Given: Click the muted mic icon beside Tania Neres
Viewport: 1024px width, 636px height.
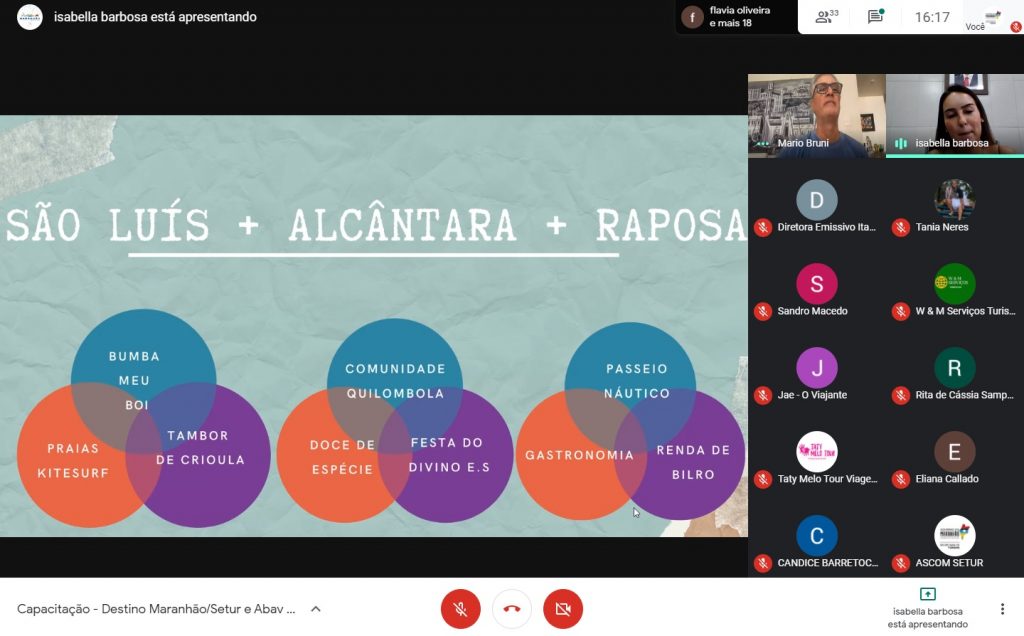Looking at the screenshot, I should pos(901,227).
